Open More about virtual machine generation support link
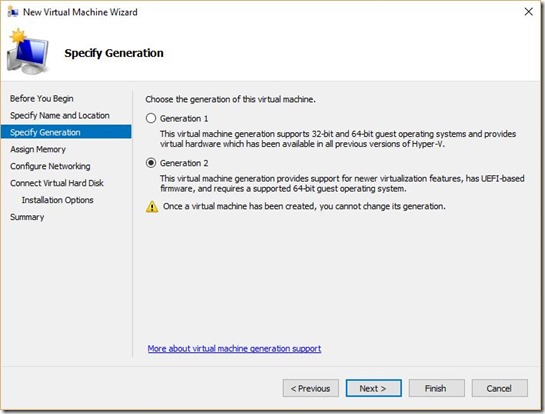 coord(234,348)
